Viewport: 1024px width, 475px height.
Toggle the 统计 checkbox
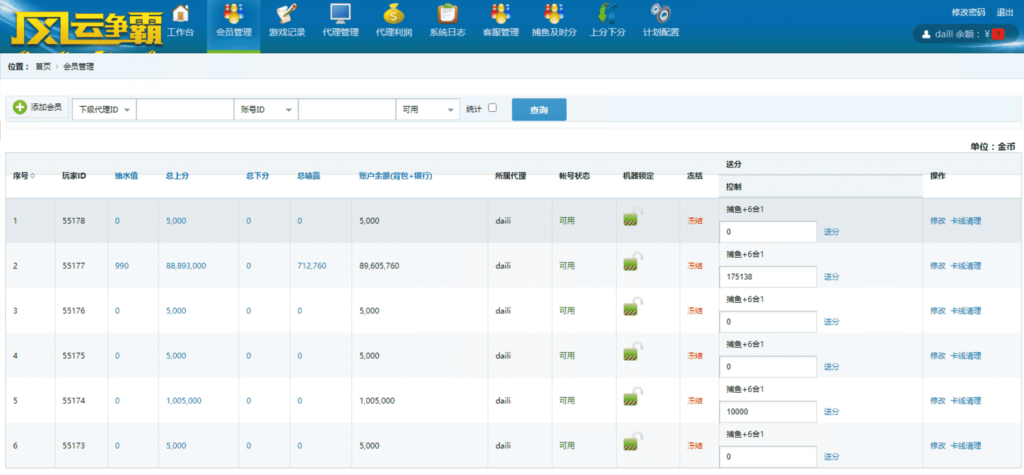tap(492, 108)
